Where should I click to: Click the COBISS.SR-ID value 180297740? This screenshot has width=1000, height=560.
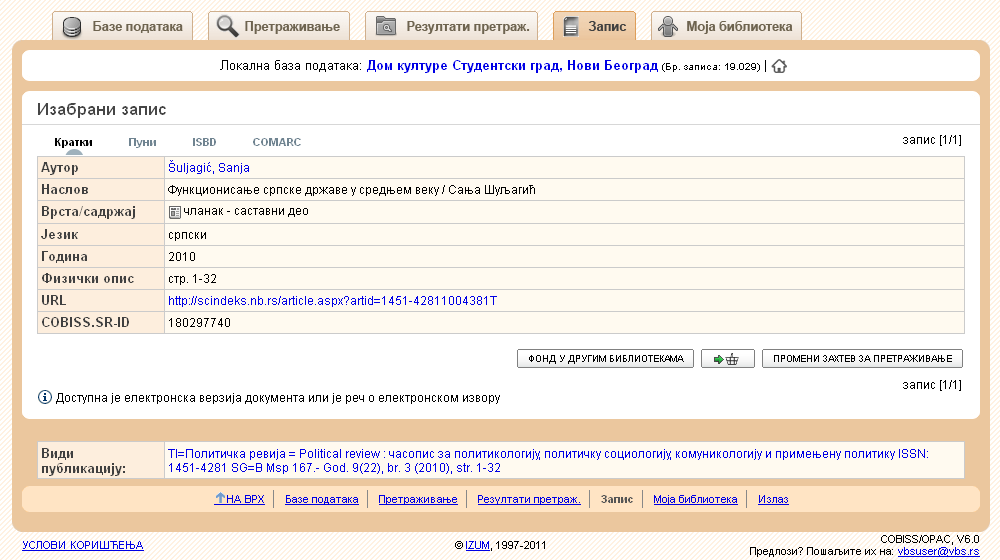pos(199,323)
